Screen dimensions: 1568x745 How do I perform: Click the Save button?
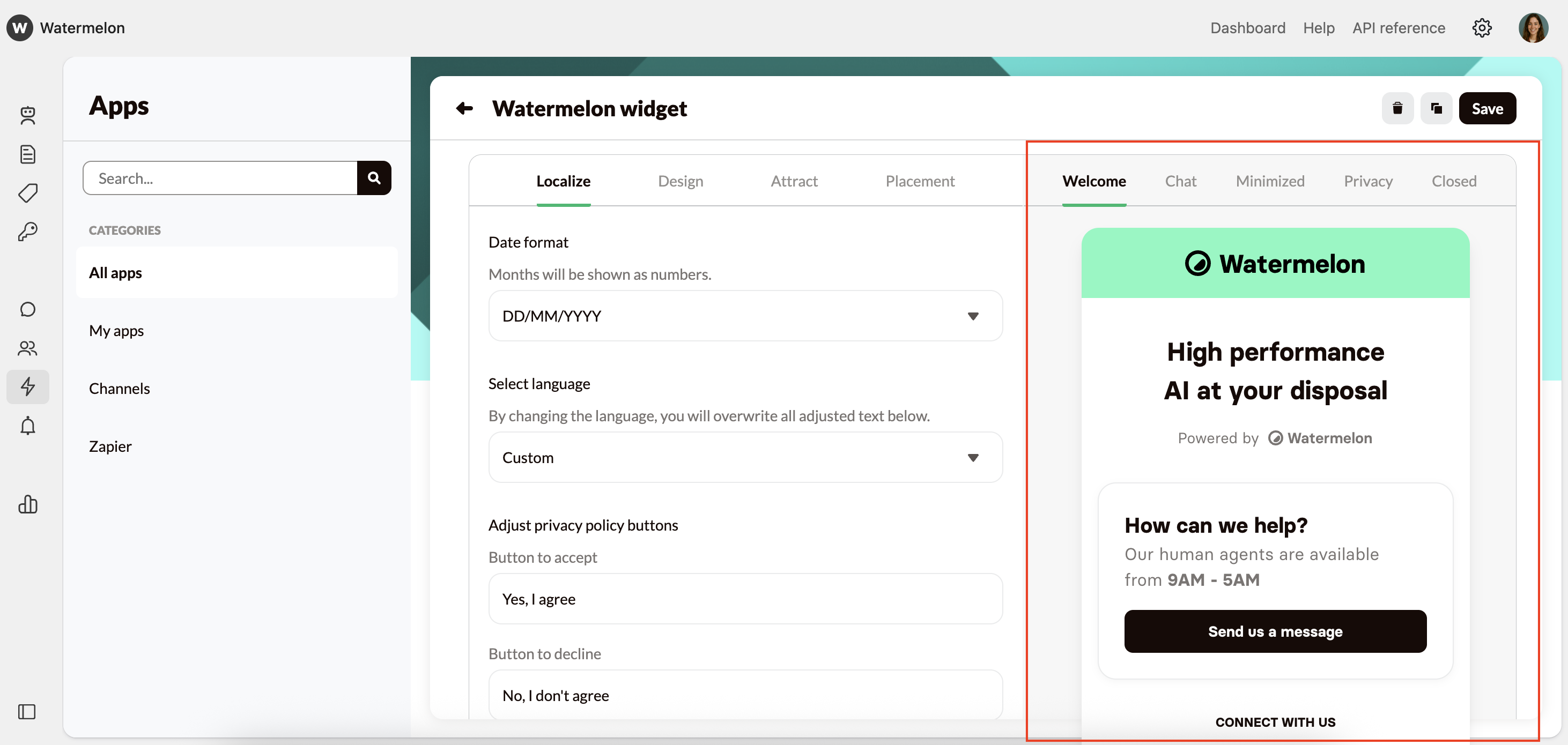pyautogui.click(x=1487, y=108)
